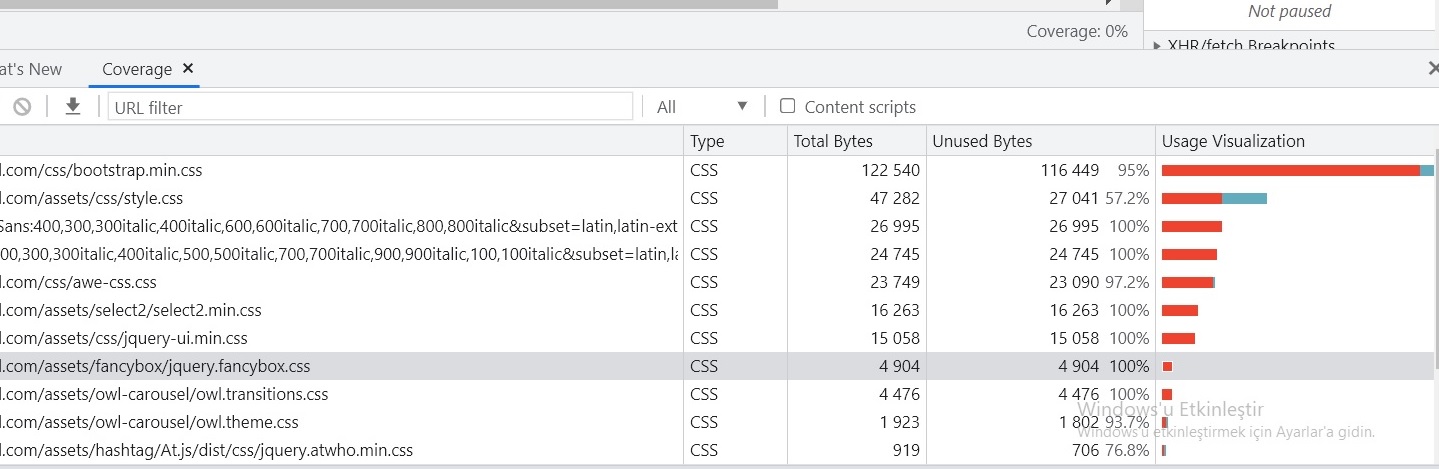Focus the URL filter input field

[x=371, y=107]
